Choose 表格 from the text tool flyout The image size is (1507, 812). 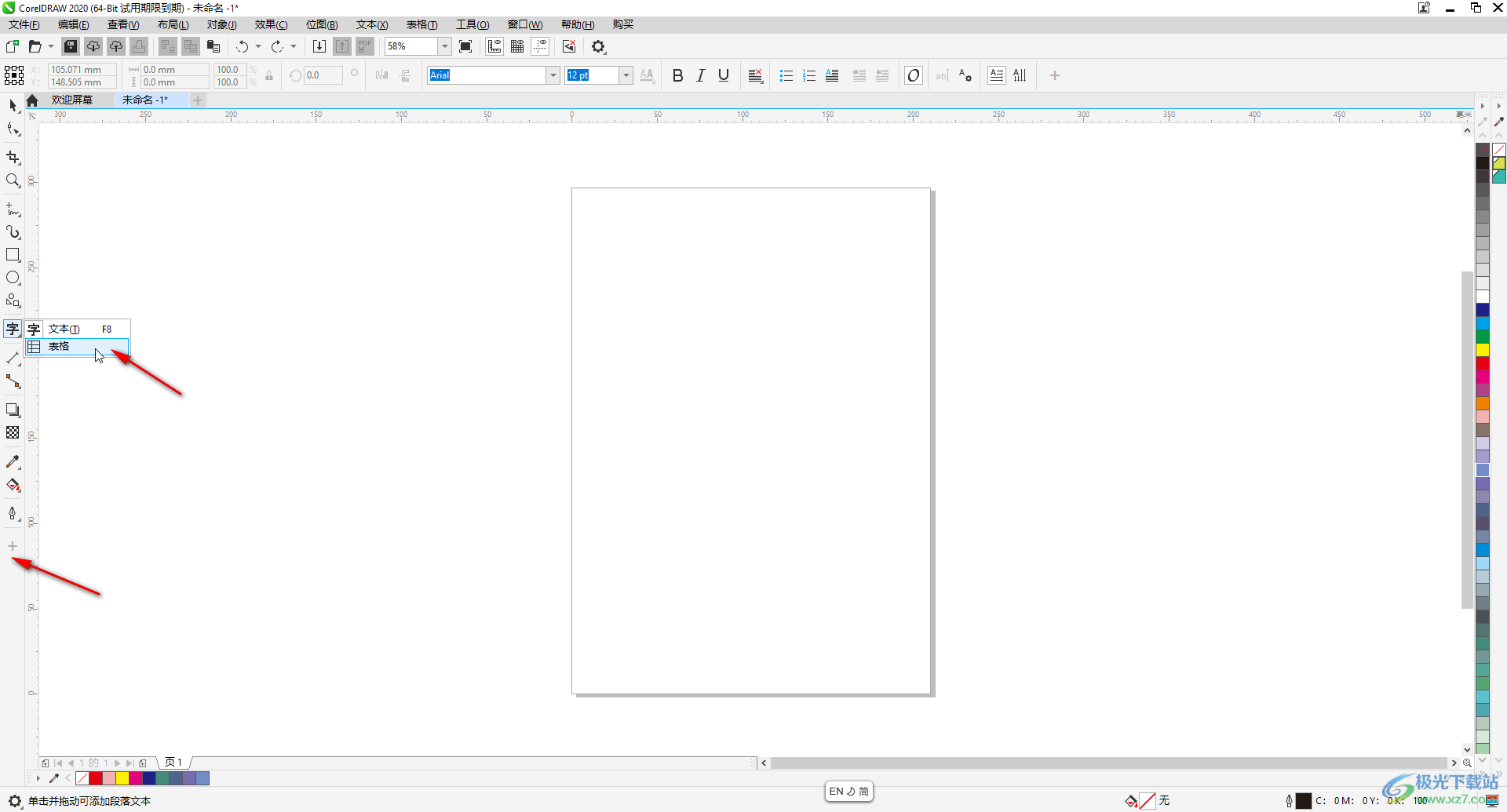[x=77, y=346]
